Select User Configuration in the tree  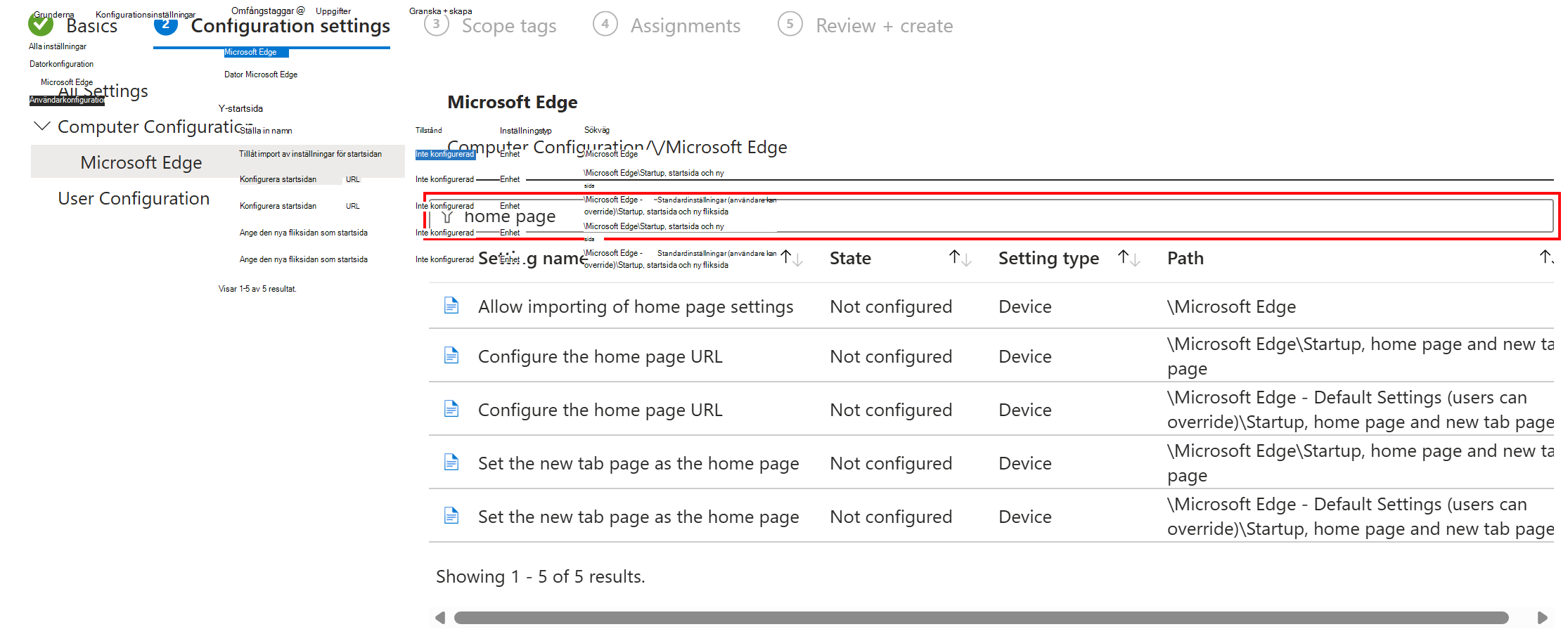(134, 198)
